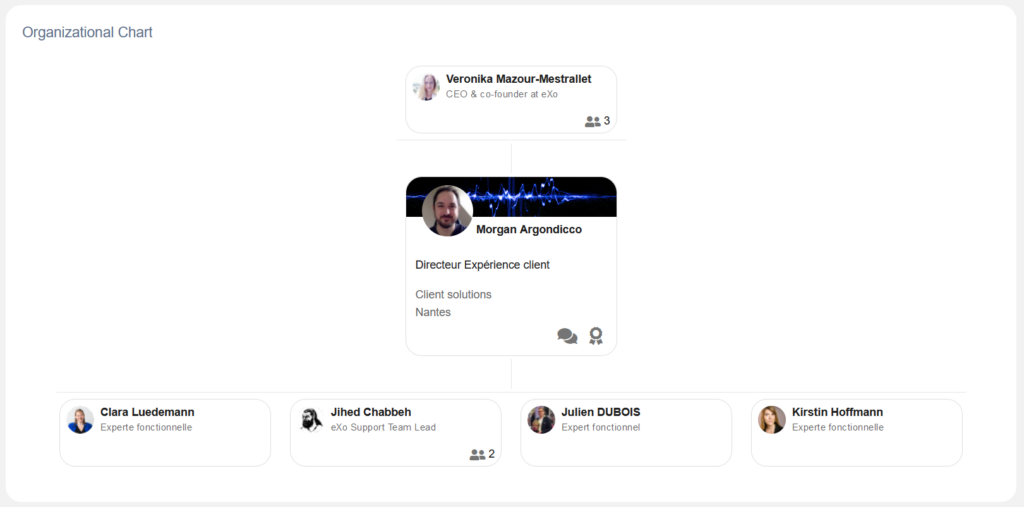The width and height of the screenshot is (1024, 507).
Task: Expand Veronika's 3 direct reports
Action: pos(598,122)
